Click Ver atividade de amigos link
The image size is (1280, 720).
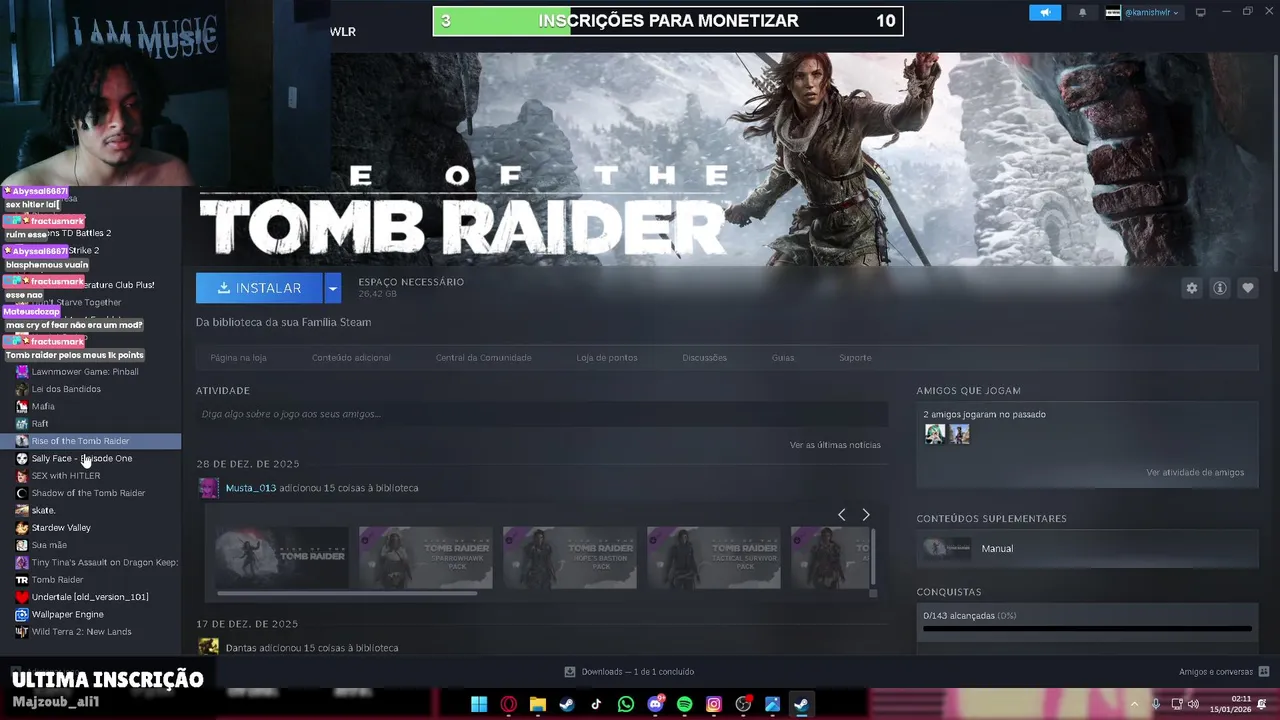[x=1195, y=472]
